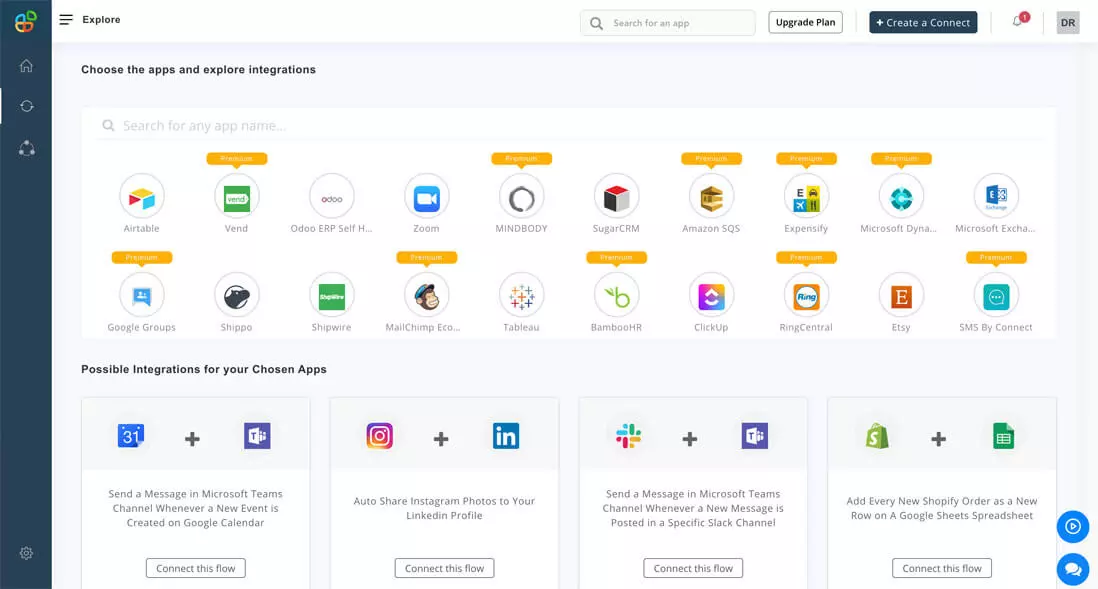Connect the Instagram to LinkedIn flow

click(443, 567)
